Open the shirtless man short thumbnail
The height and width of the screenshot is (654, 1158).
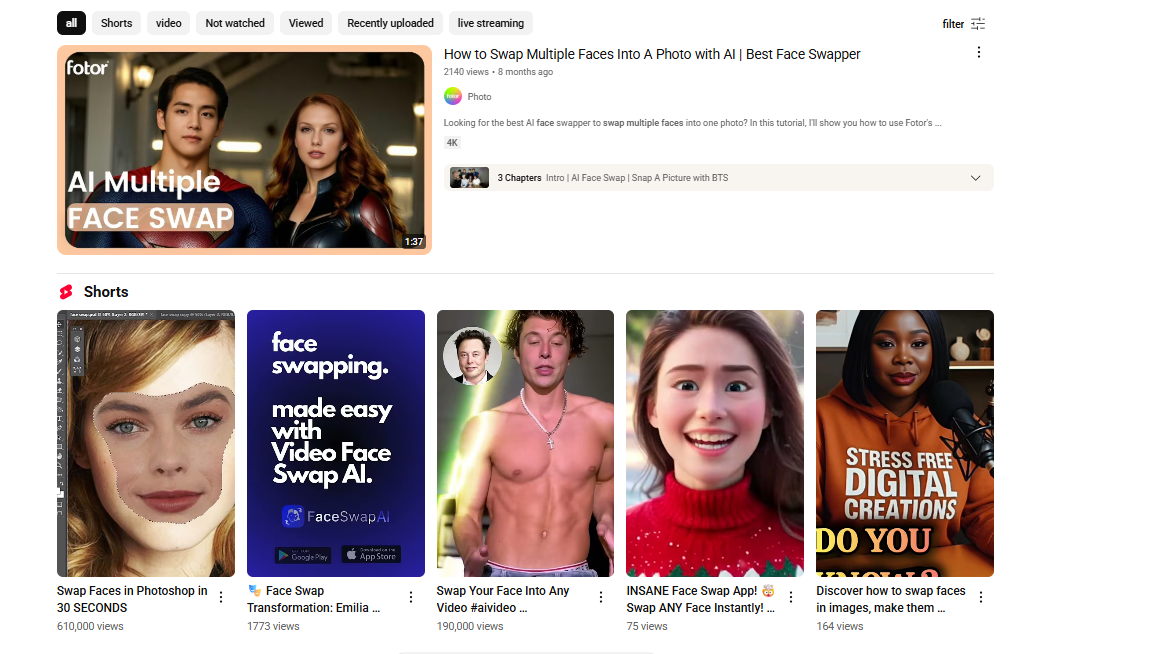(x=525, y=443)
